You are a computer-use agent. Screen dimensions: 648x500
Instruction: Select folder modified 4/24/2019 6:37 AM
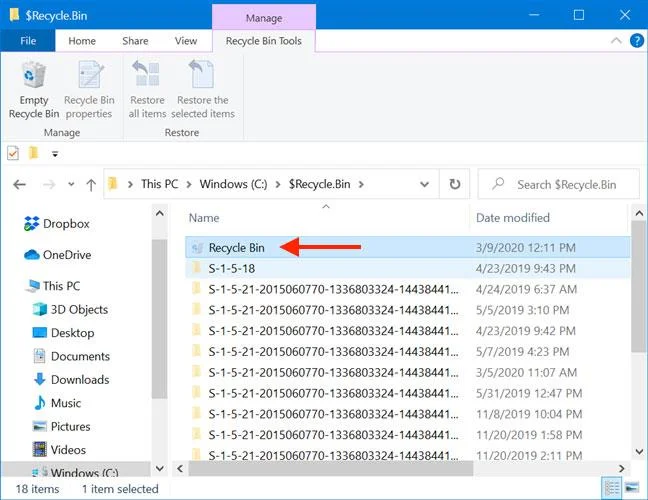407,289
